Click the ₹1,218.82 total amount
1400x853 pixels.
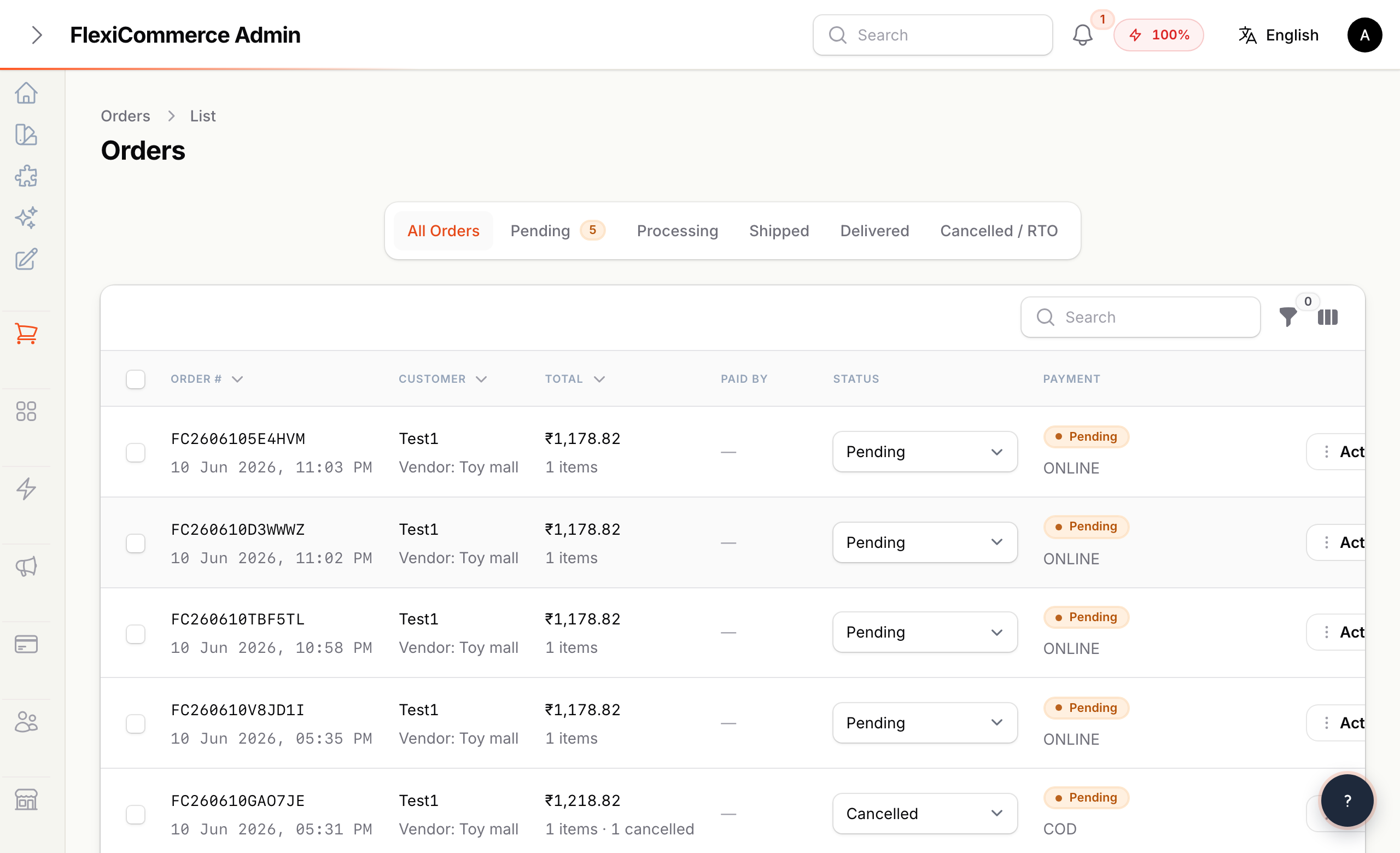pyautogui.click(x=582, y=801)
